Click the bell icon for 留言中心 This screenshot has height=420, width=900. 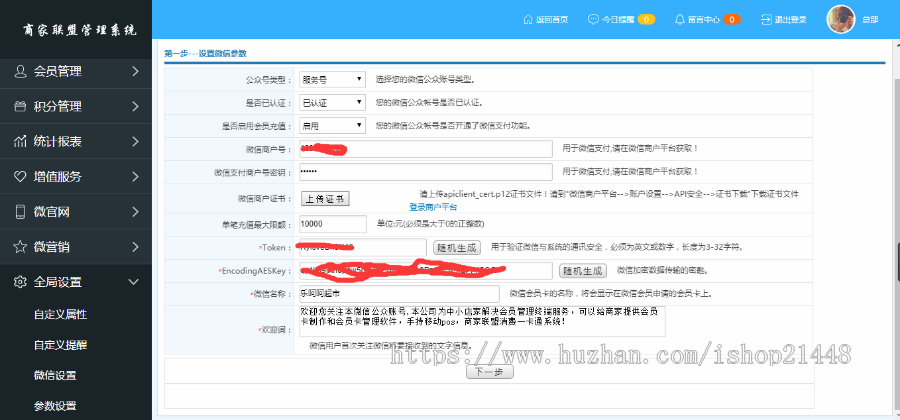click(680, 19)
